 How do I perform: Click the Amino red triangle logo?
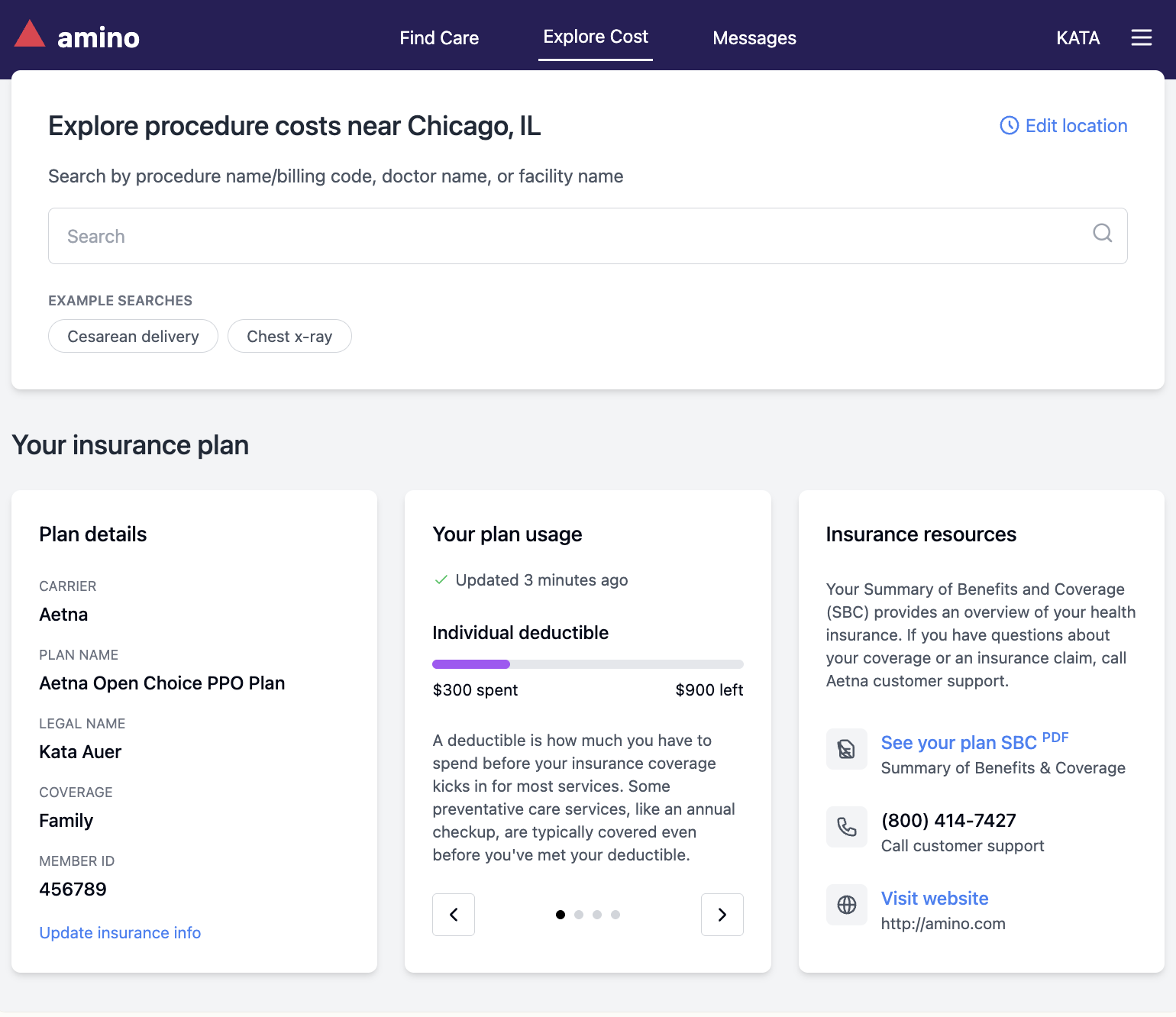tap(30, 34)
